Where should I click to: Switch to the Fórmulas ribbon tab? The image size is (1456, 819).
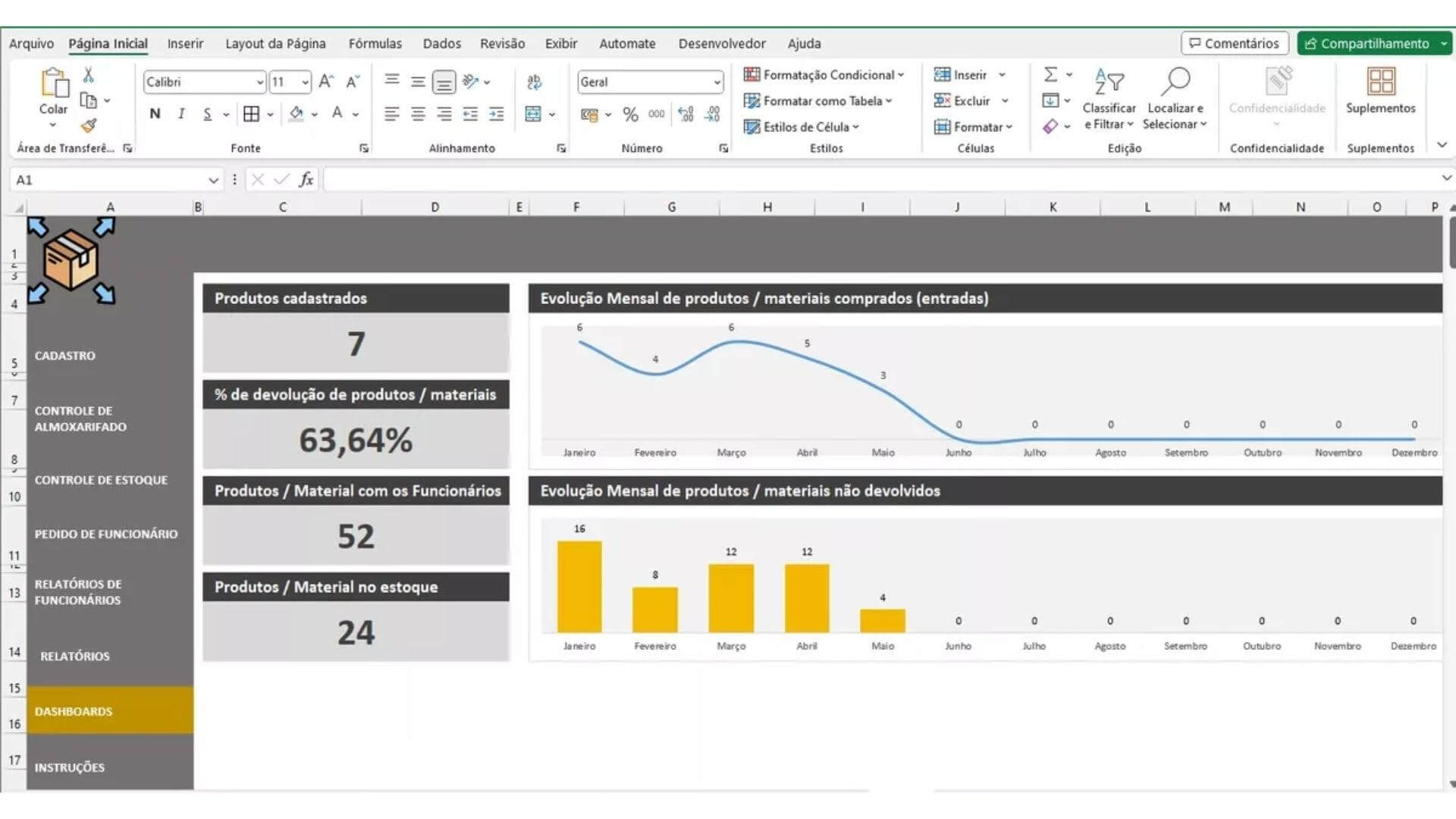click(x=375, y=43)
